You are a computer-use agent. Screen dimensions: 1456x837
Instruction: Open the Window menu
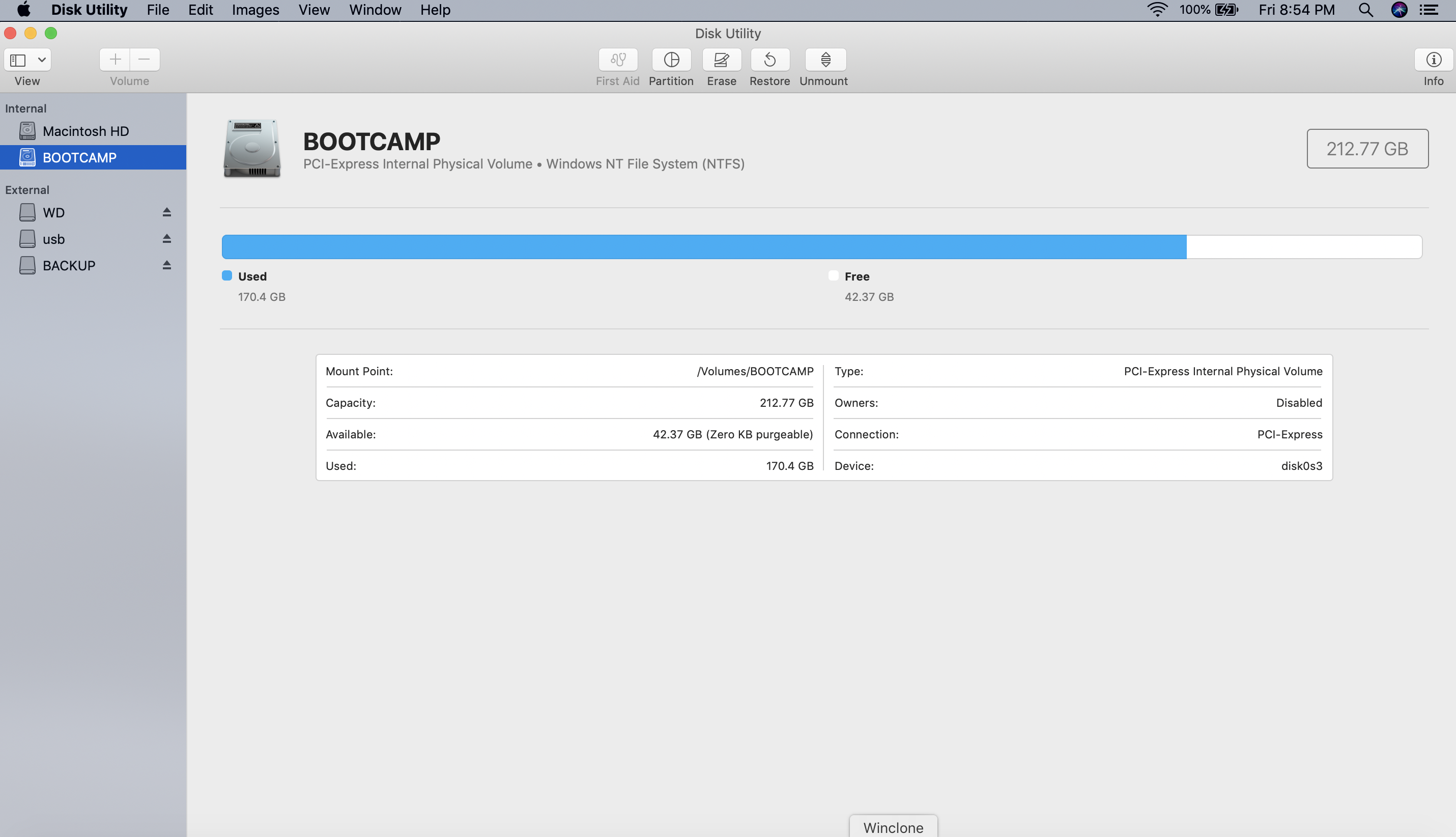375,10
